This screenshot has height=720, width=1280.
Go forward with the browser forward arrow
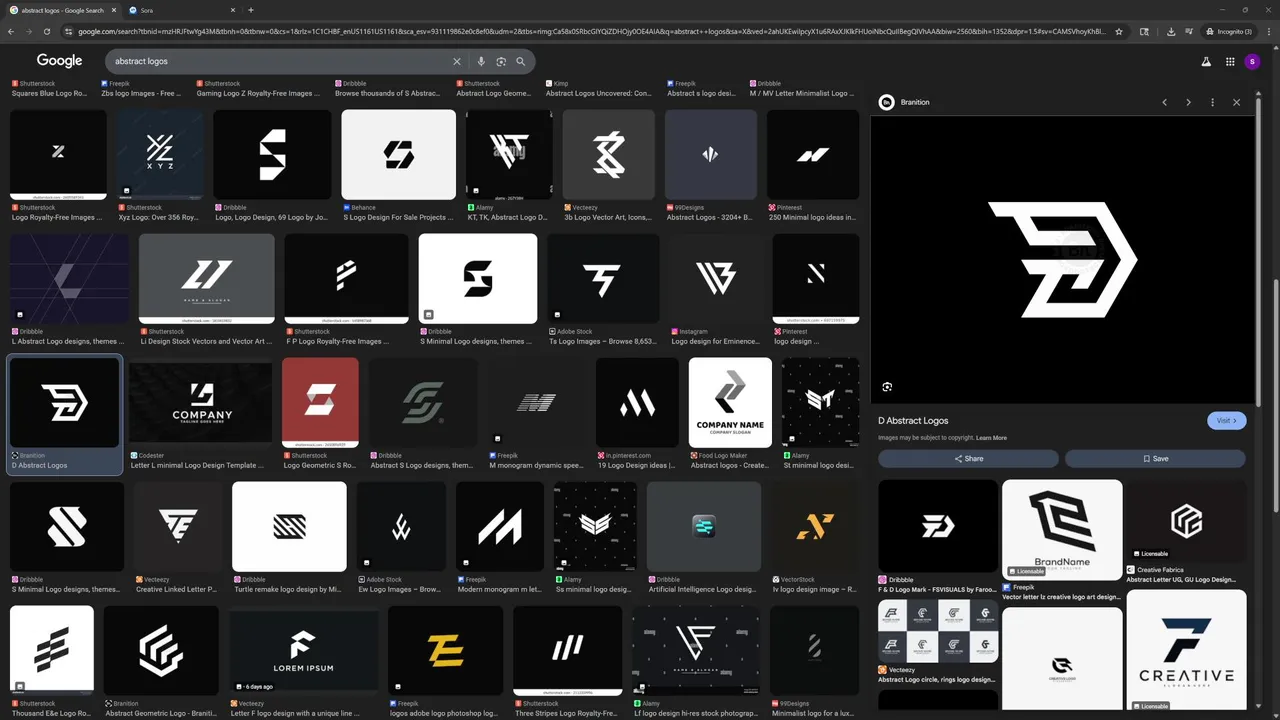29,31
